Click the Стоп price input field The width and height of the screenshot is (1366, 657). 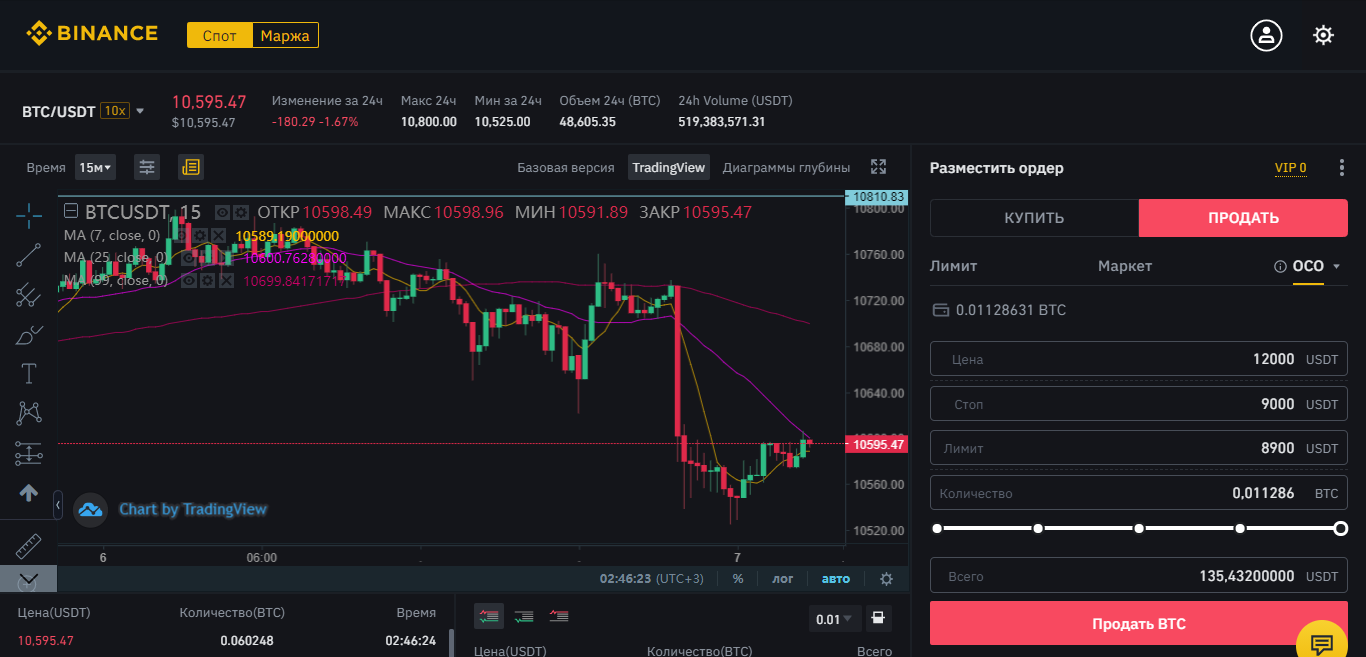click(1139, 404)
